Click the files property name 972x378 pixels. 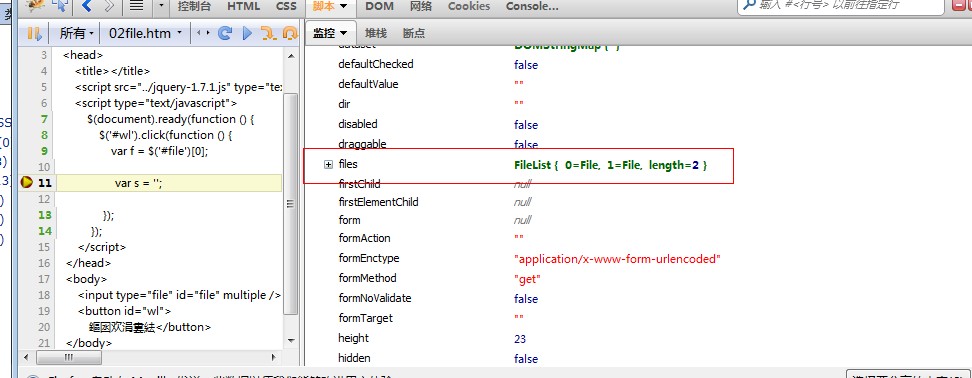tap(348, 164)
